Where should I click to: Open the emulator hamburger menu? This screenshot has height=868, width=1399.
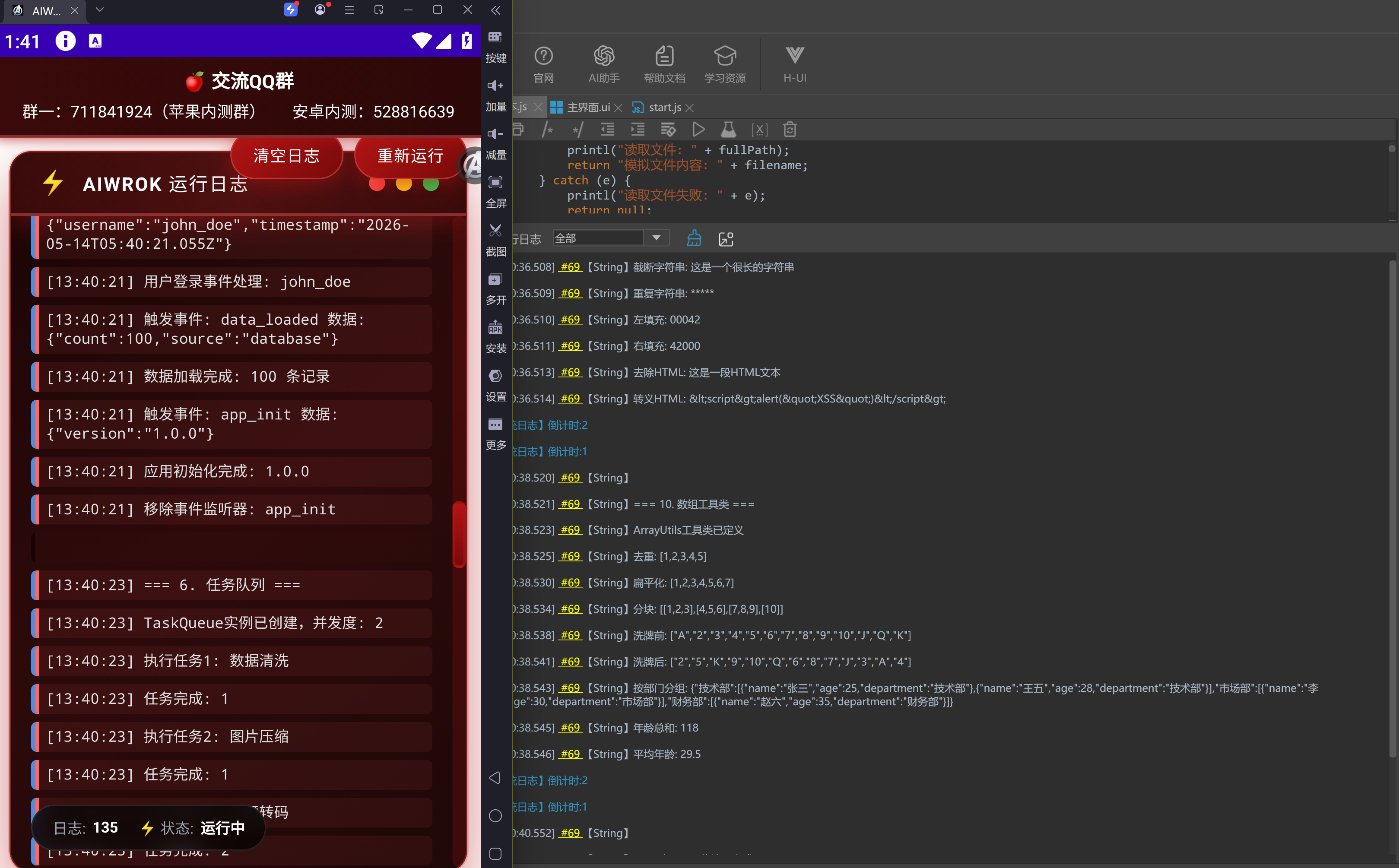pos(349,10)
